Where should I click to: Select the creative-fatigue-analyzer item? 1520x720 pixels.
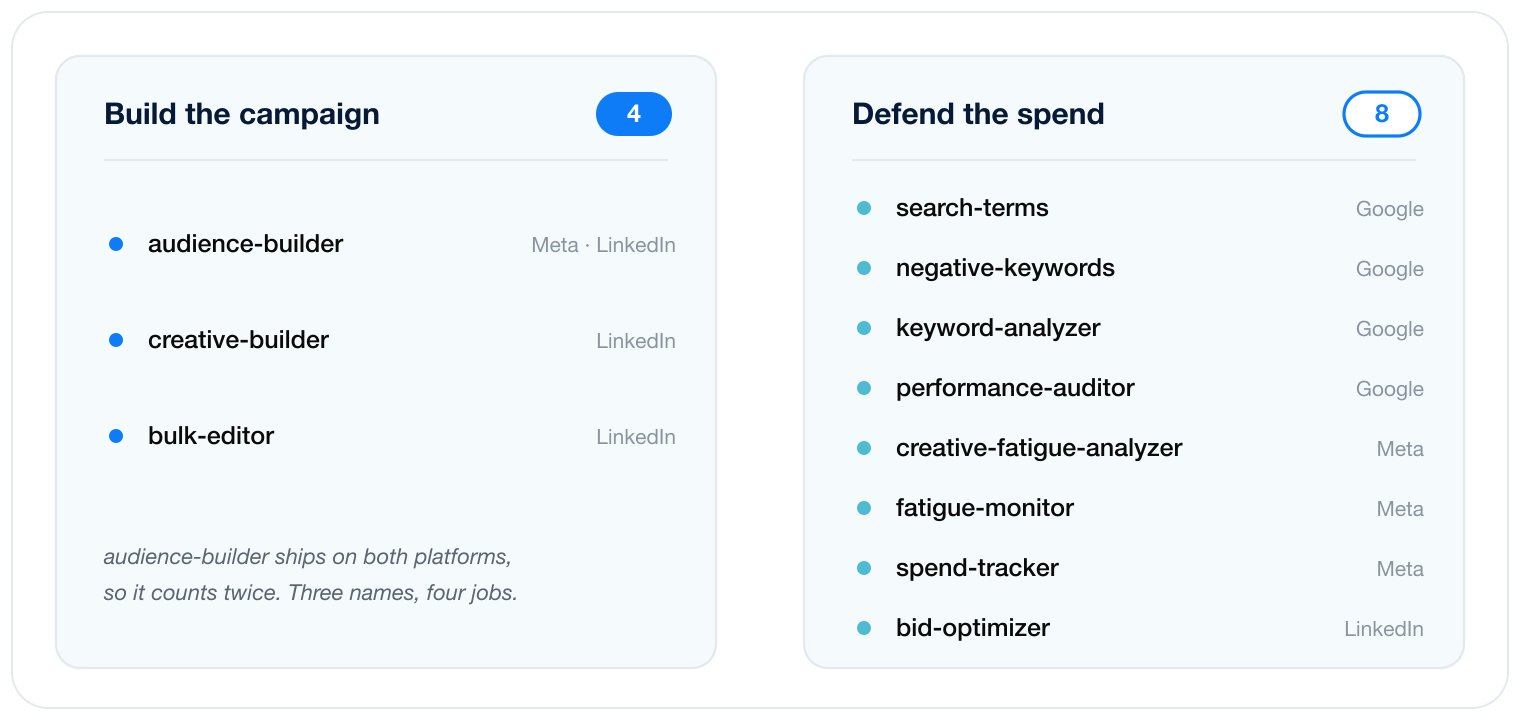click(1140, 448)
